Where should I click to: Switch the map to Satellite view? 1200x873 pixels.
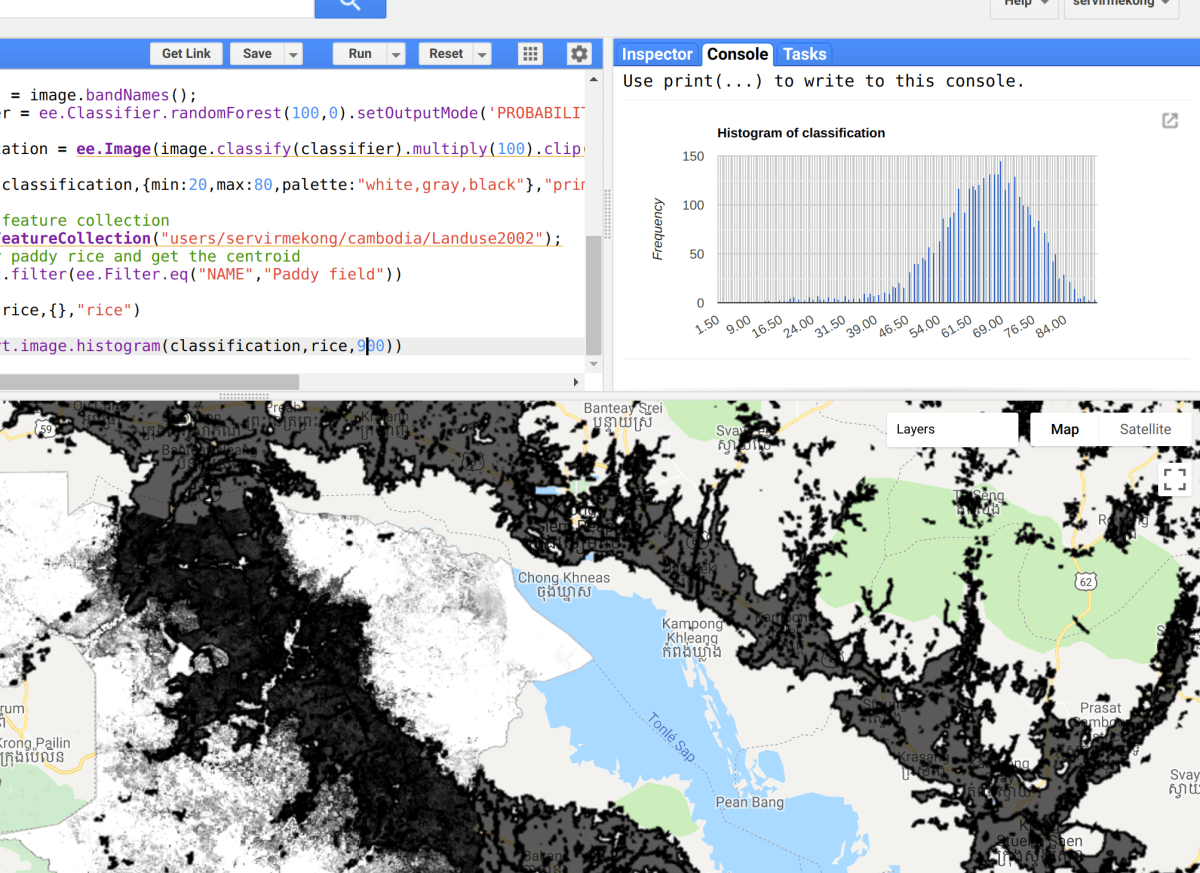1145,429
